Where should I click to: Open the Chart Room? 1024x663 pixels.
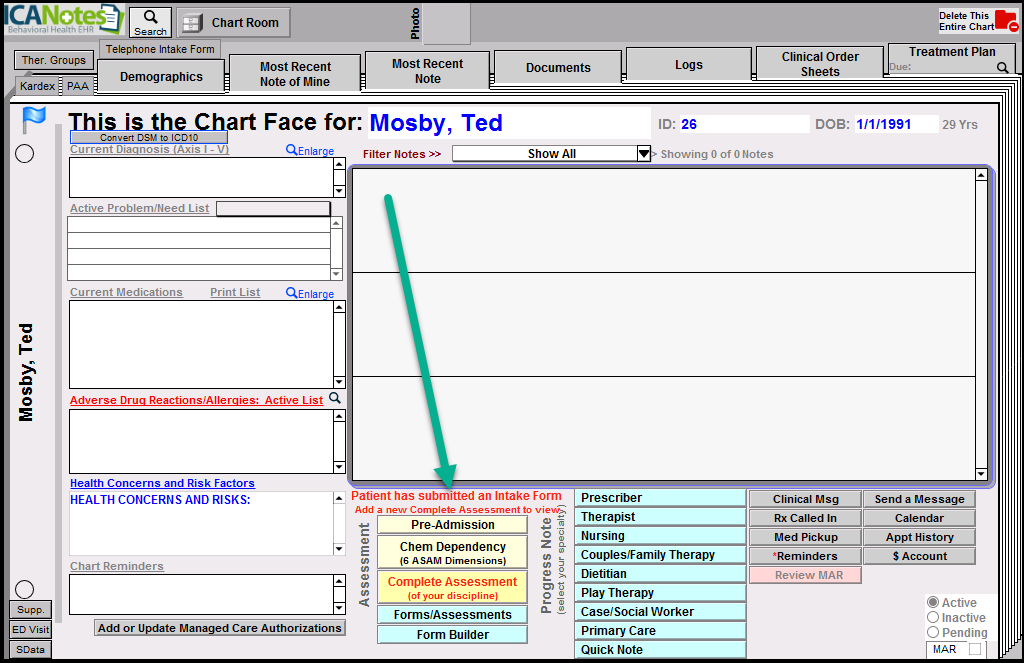click(234, 23)
